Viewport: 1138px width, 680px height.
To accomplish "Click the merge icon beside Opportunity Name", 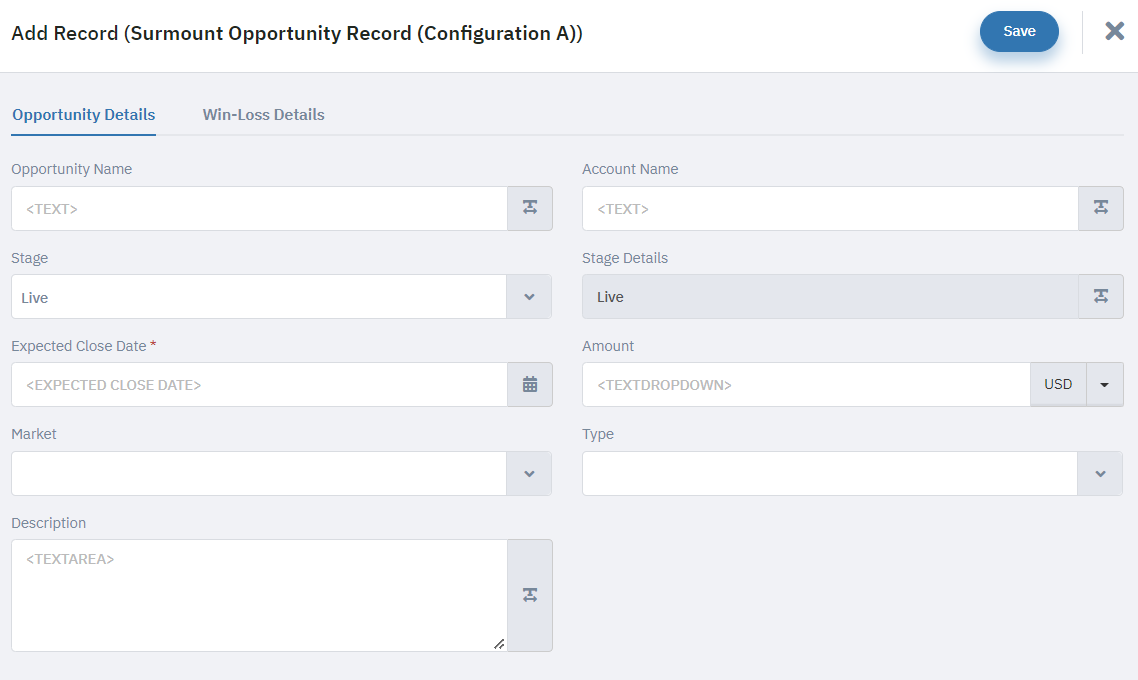I will point(530,208).
